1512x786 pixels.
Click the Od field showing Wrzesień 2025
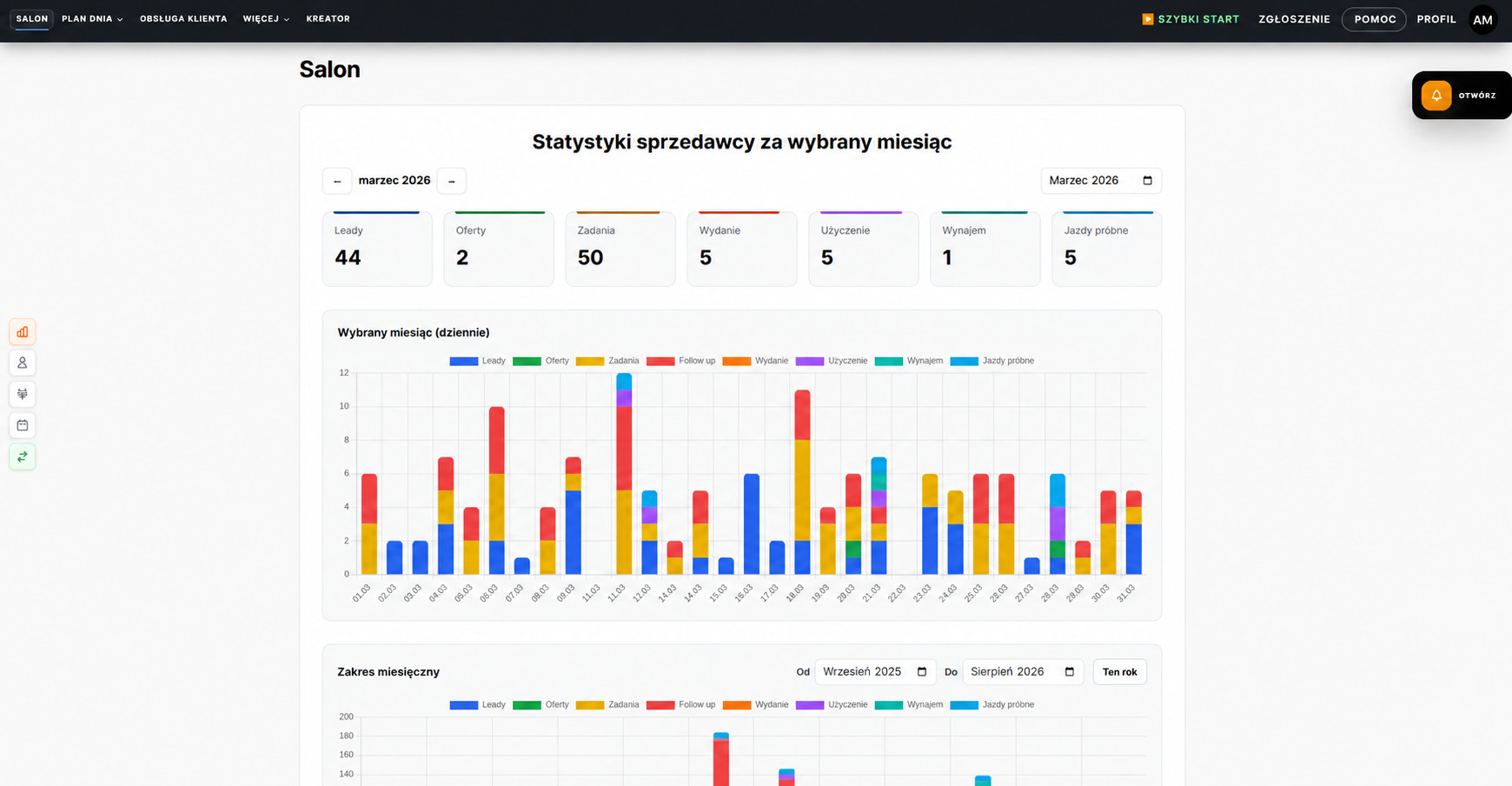pyautogui.click(x=875, y=672)
